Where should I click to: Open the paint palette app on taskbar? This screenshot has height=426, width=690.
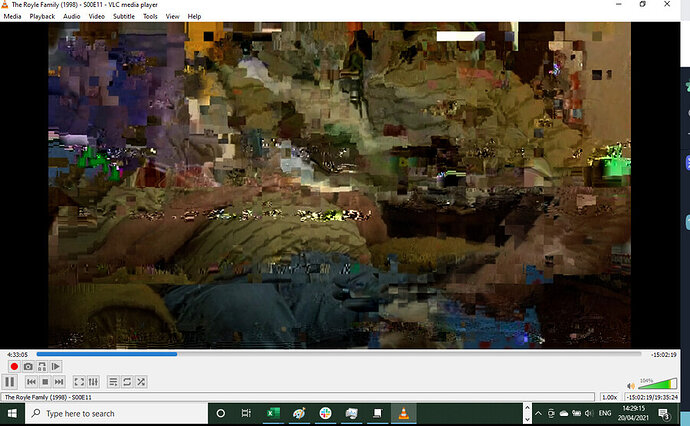[299, 413]
